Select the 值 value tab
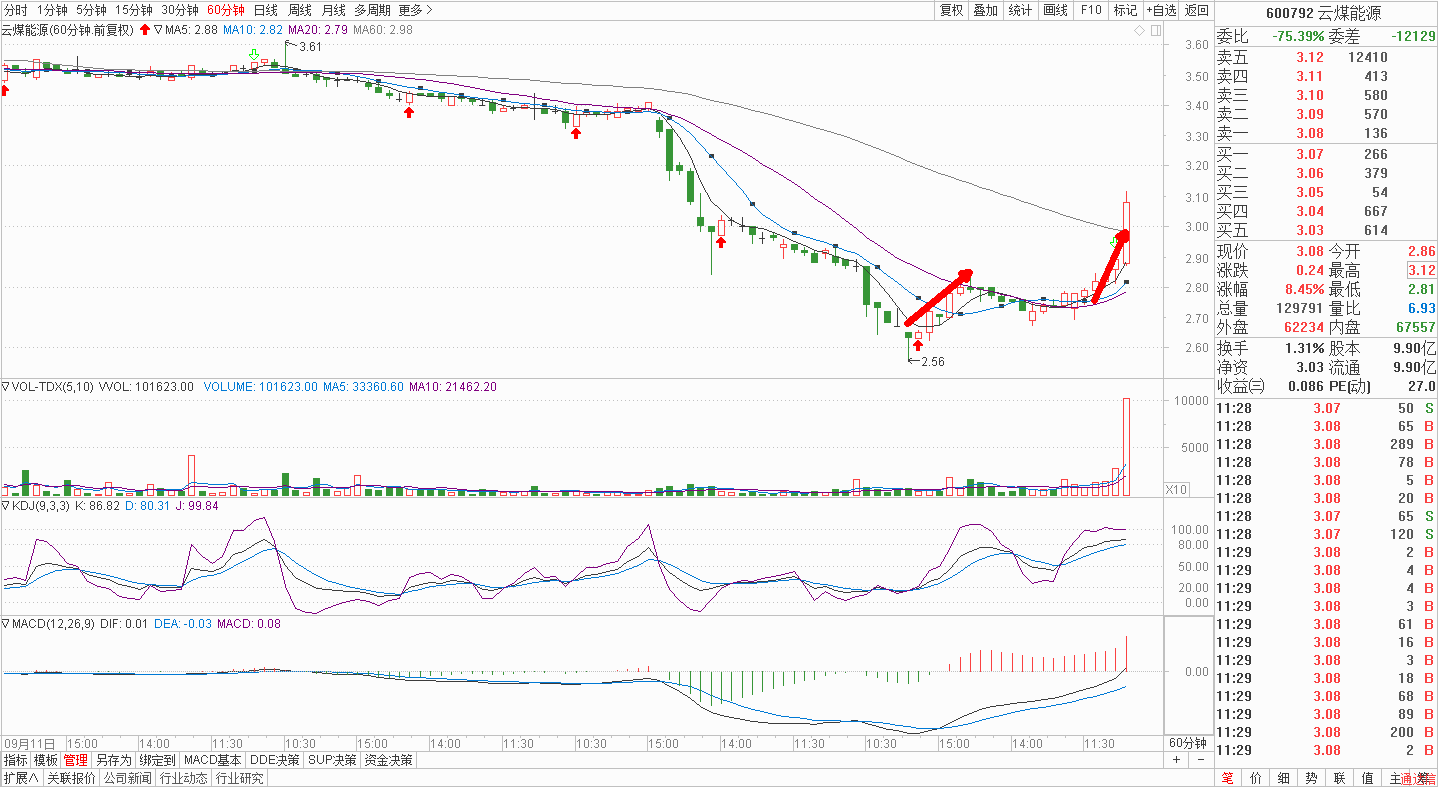Viewport: 1438px width, 787px height. (1368, 778)
